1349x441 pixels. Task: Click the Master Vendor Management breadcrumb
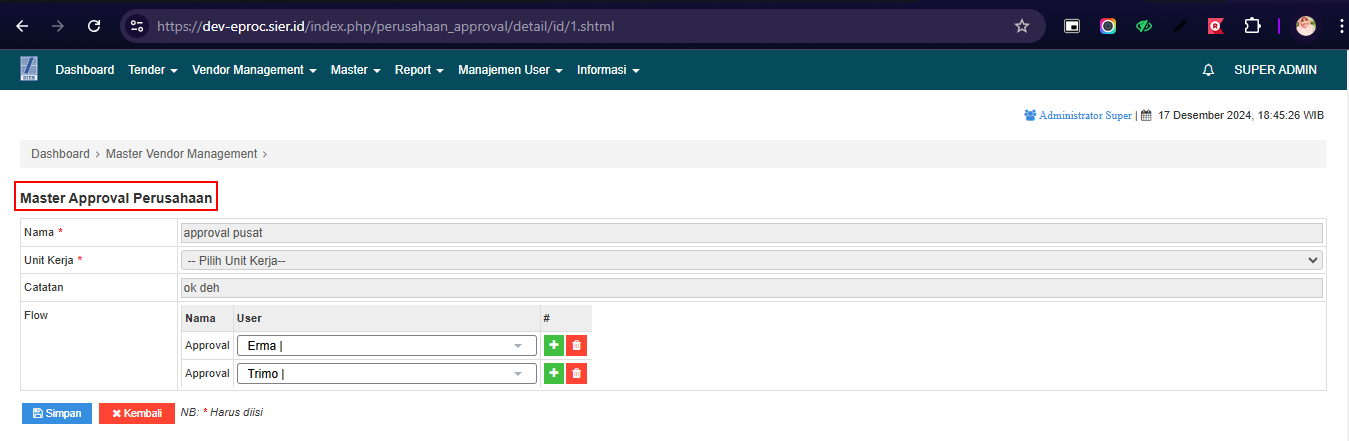click(x=182, y=154)
